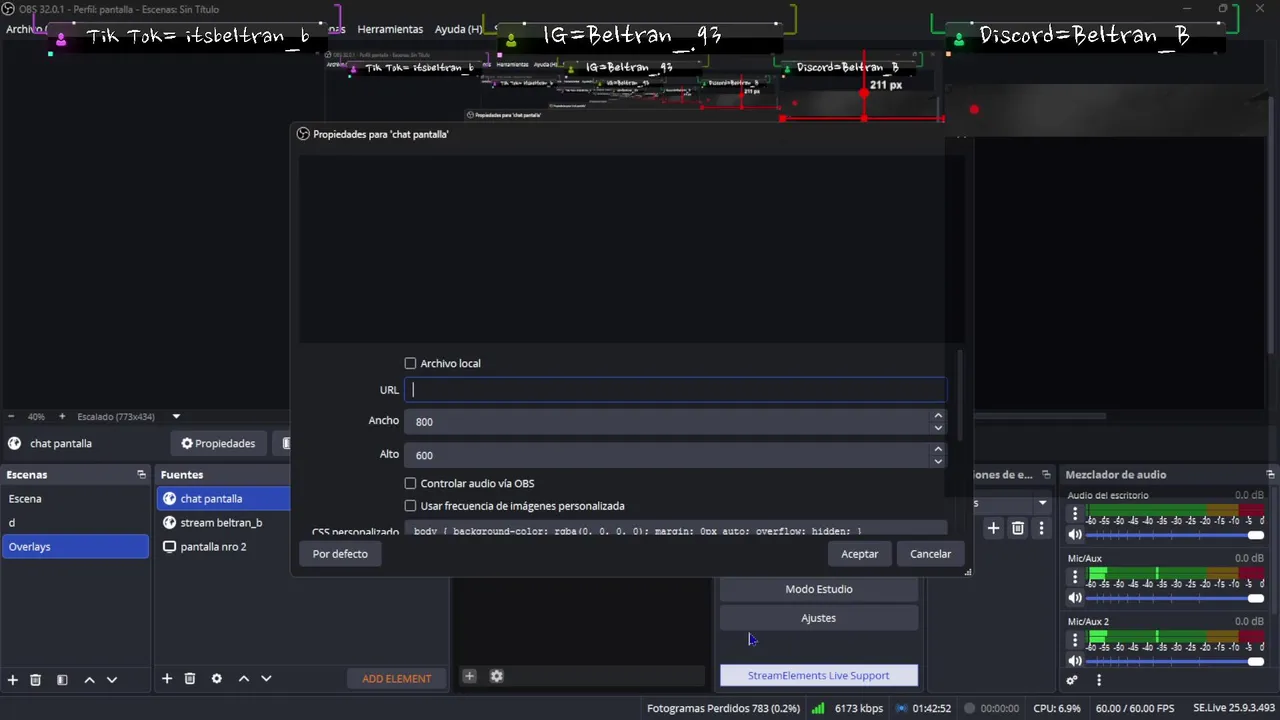Open Ajustes settings button
This screenshot has height=720, width=1280.
point(819,618)
